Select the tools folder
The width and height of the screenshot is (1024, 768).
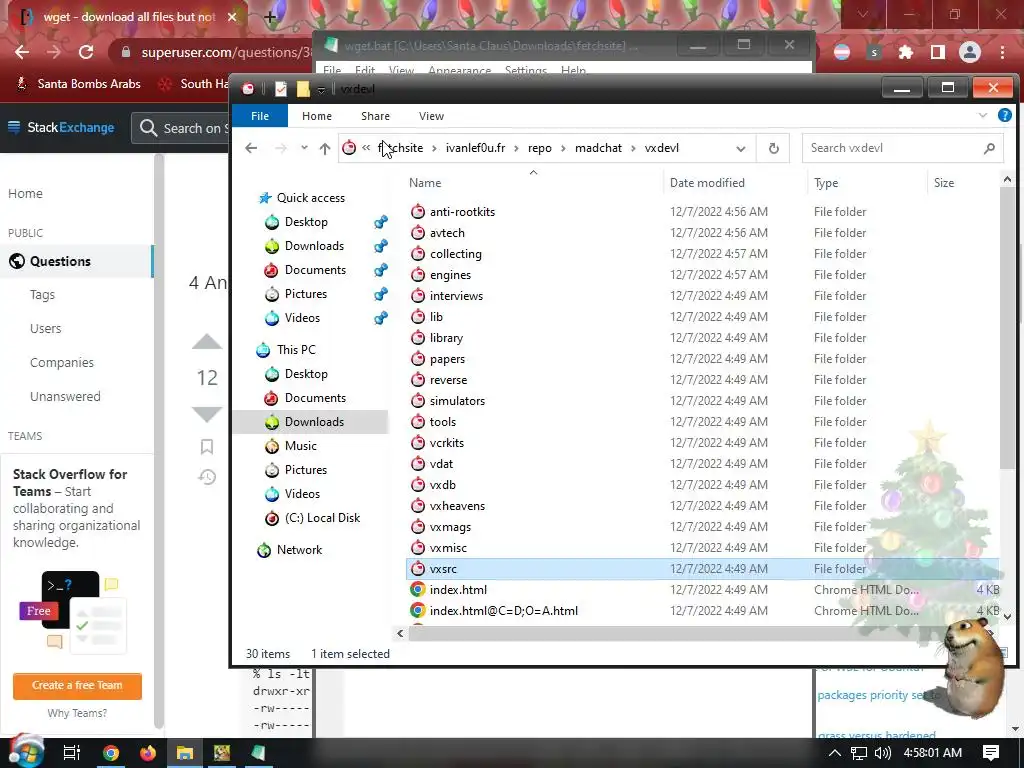point(442,422)
